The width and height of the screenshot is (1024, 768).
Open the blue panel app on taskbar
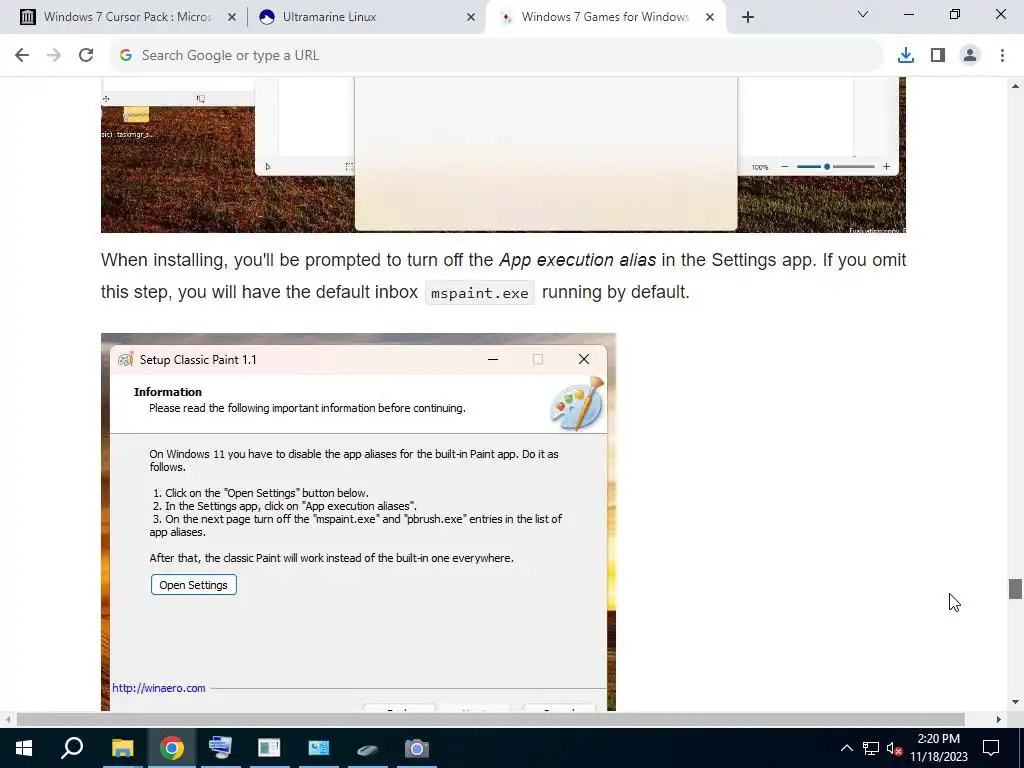(319, 748)
